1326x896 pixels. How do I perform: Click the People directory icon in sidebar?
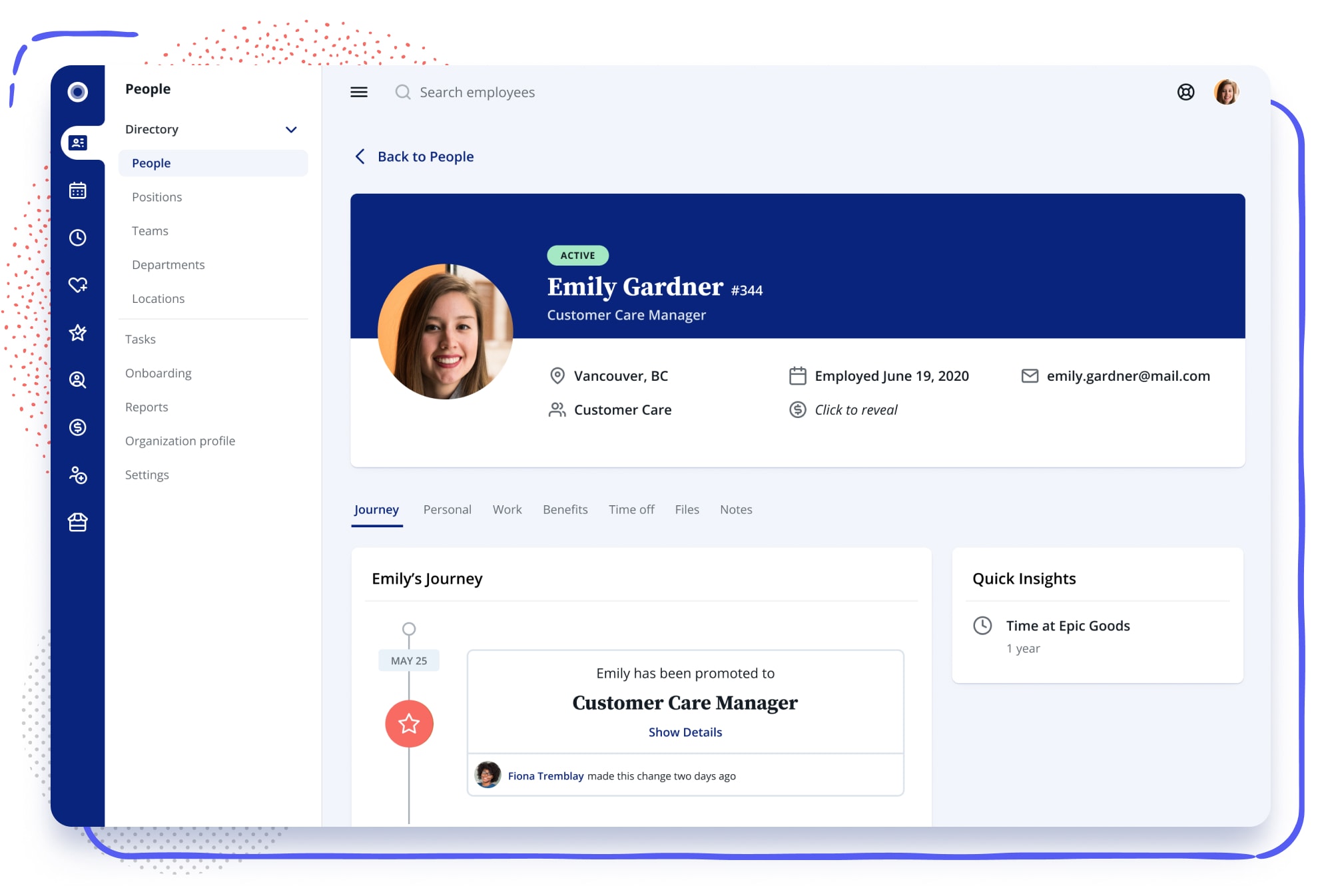pos(79,142)
